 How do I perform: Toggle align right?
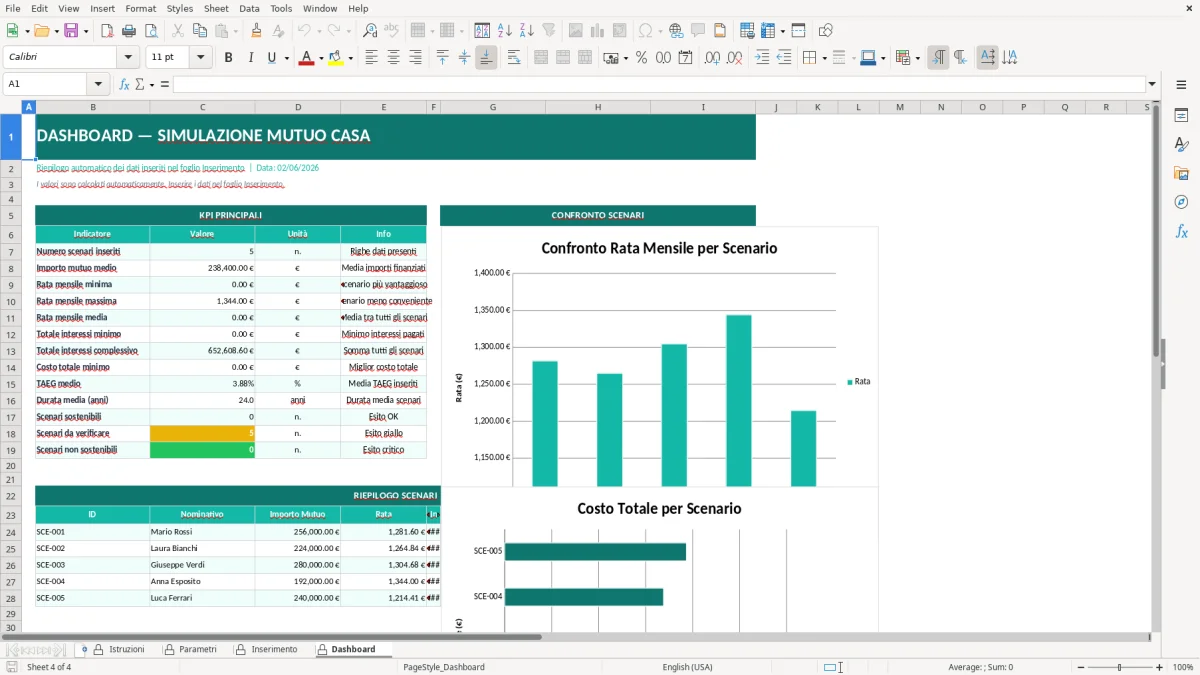415,58
